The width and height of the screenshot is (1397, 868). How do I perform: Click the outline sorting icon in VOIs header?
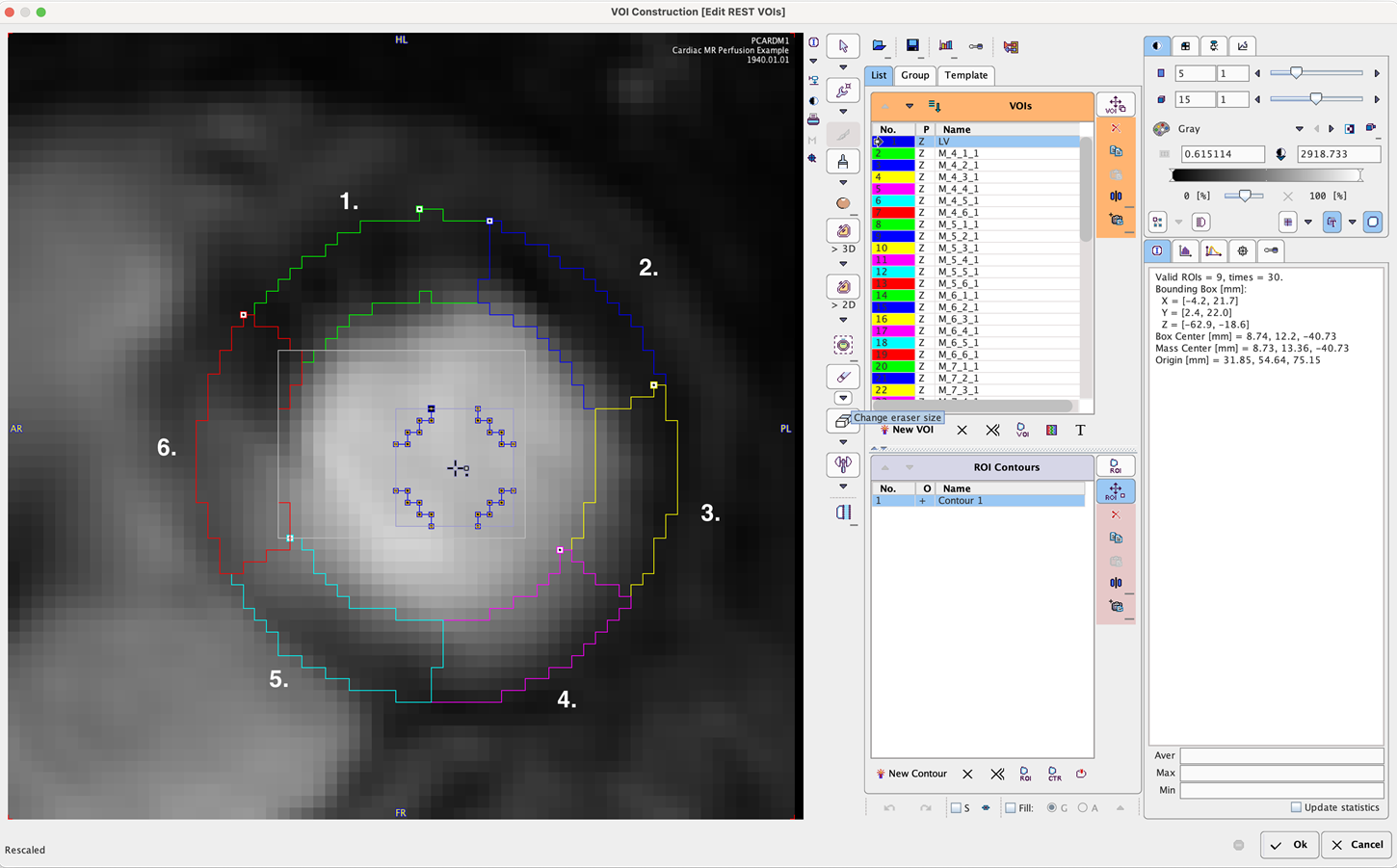(x=934, y=106)
